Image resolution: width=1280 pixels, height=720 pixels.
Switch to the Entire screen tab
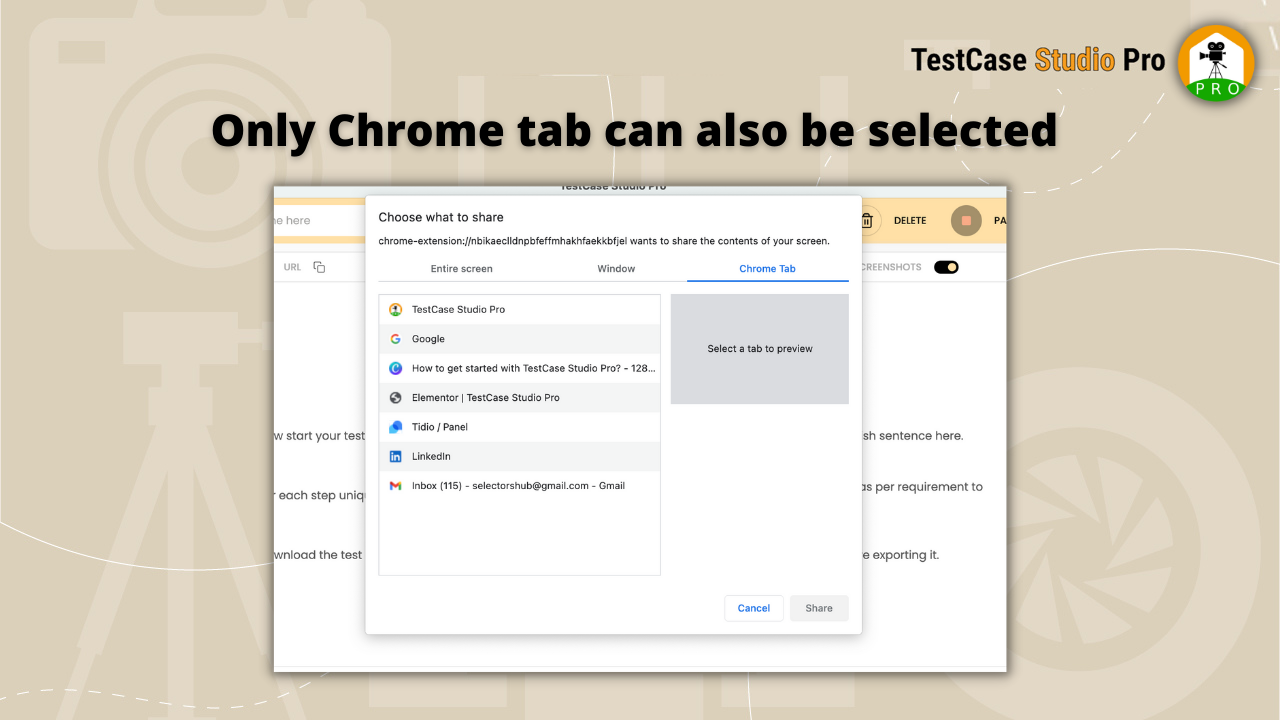tap(461, 268)
